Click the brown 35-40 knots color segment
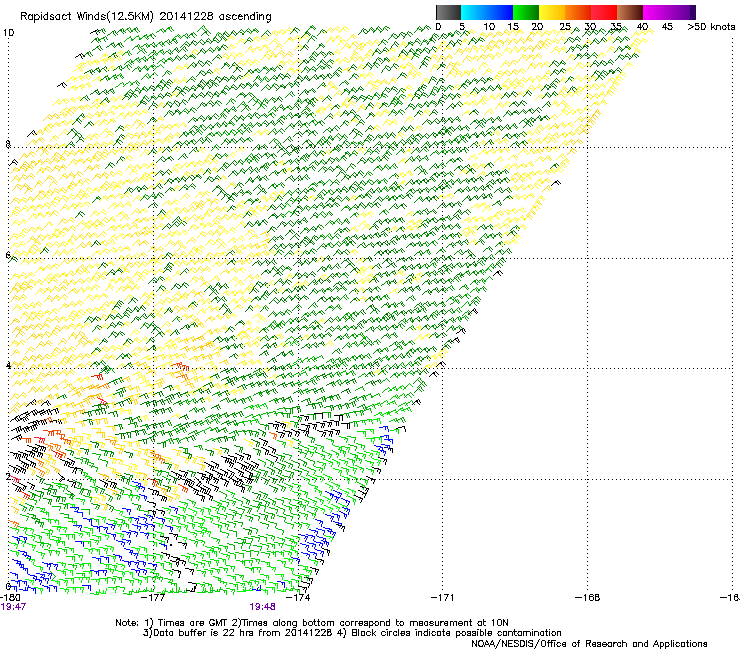Viewport: 740px width, 650px height. pos(630,12)
